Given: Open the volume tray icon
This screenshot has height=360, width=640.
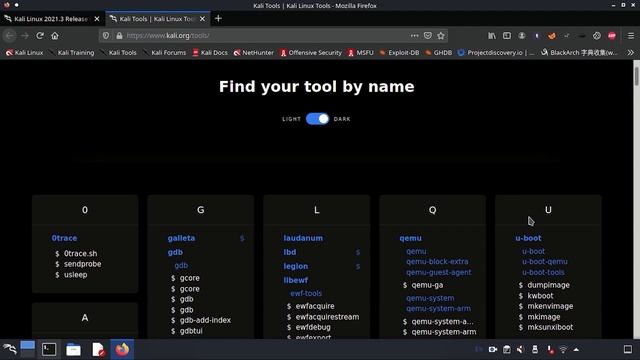Looking at the screenshot, I should 520,350.
